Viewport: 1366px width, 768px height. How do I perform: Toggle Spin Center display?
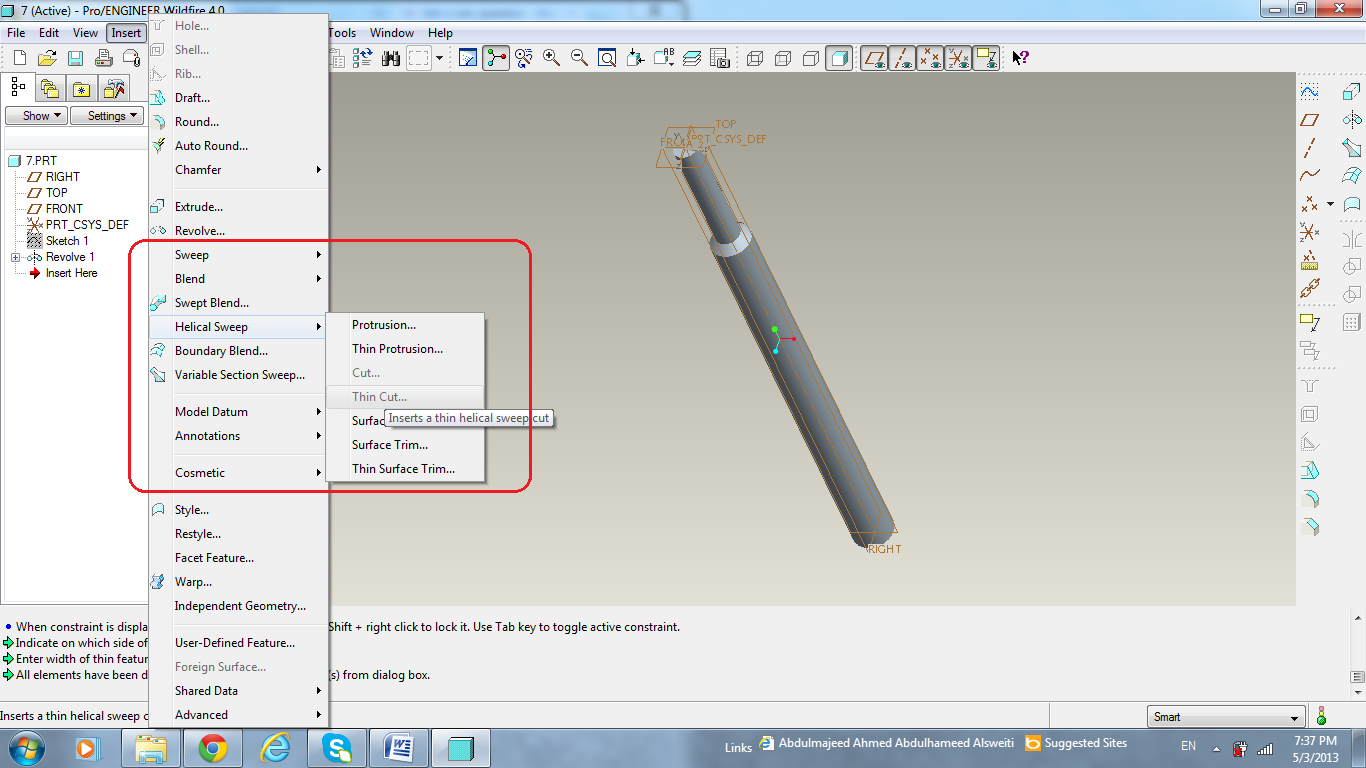[x=496, y=58]
